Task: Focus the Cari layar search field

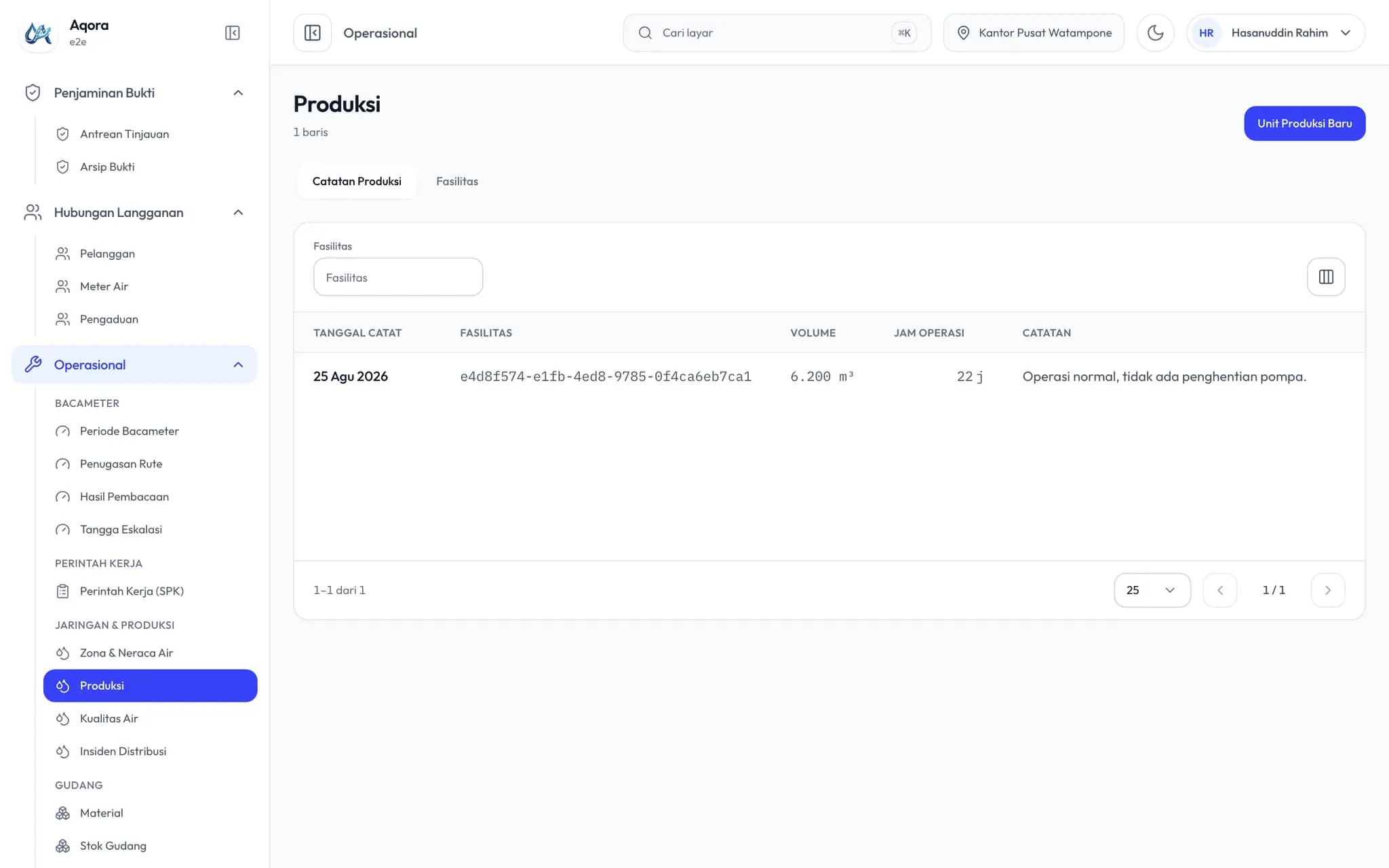Action: point(777,33)
